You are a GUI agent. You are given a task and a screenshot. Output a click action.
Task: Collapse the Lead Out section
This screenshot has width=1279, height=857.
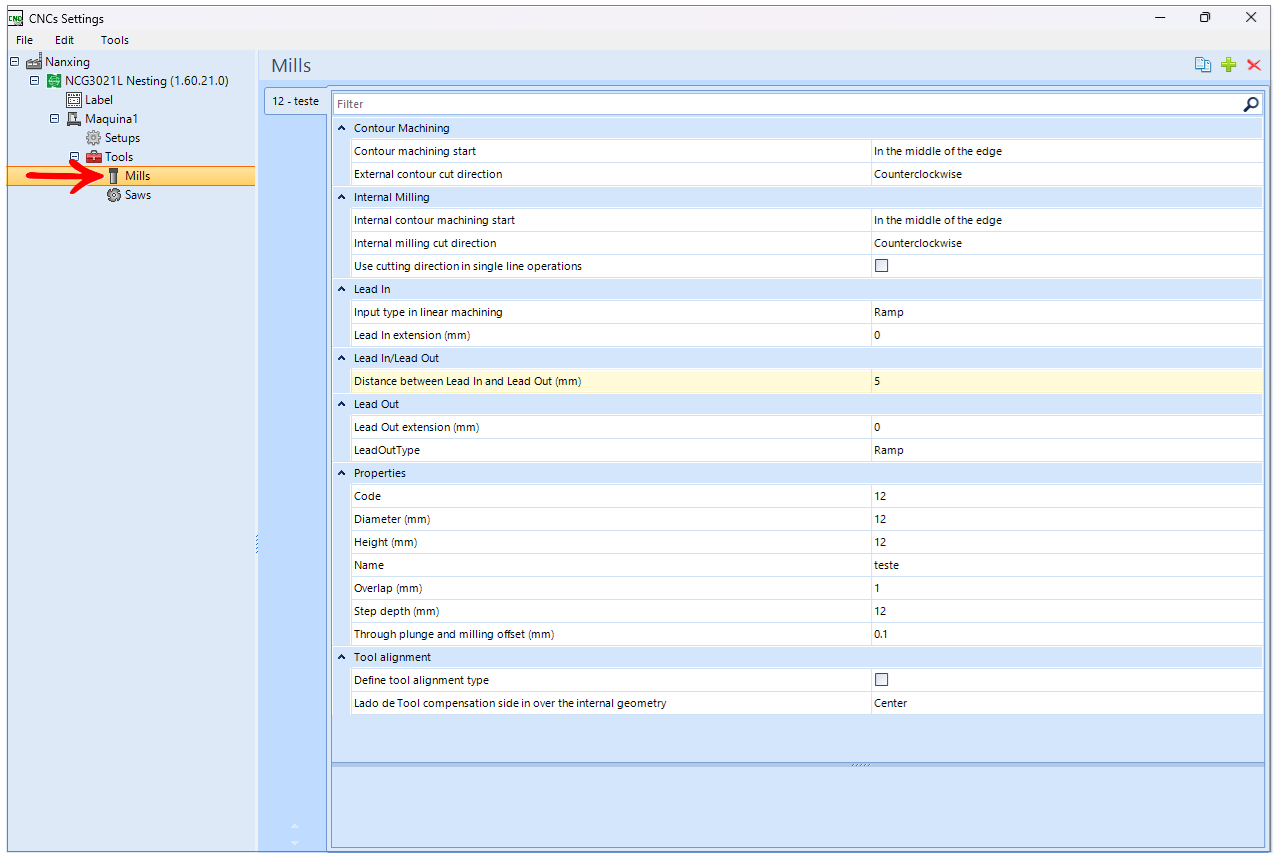tap(342, 404)
